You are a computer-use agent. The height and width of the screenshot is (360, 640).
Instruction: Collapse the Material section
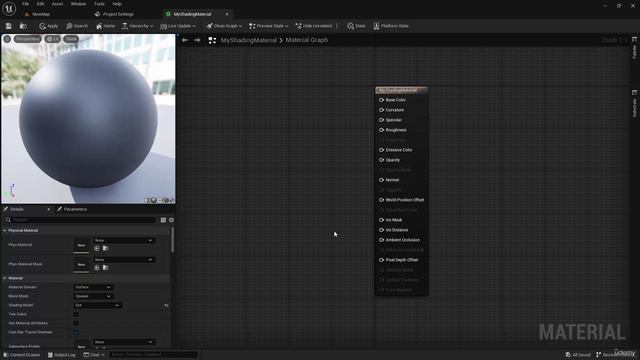pyautogui.click(x=5, y=278)
